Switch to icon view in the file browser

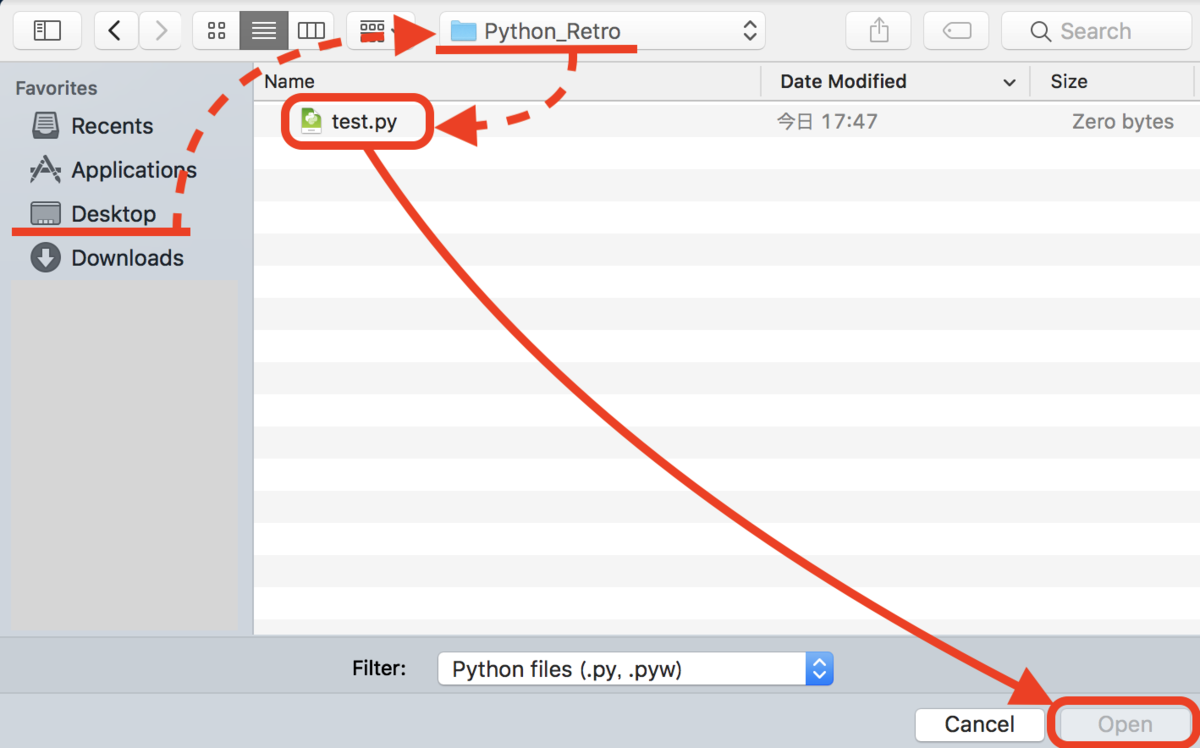[x=216, y=30]
